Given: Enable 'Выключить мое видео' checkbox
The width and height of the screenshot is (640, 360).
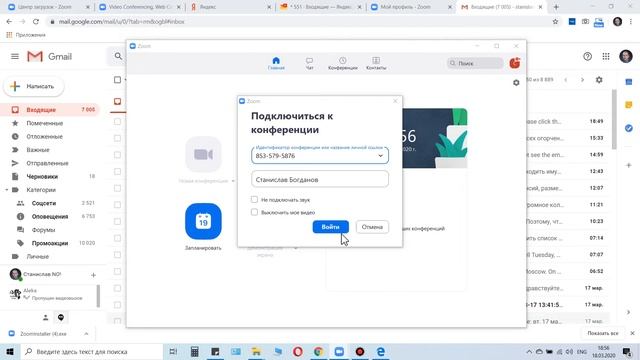Looking at the screenshot, I should 254,212.
